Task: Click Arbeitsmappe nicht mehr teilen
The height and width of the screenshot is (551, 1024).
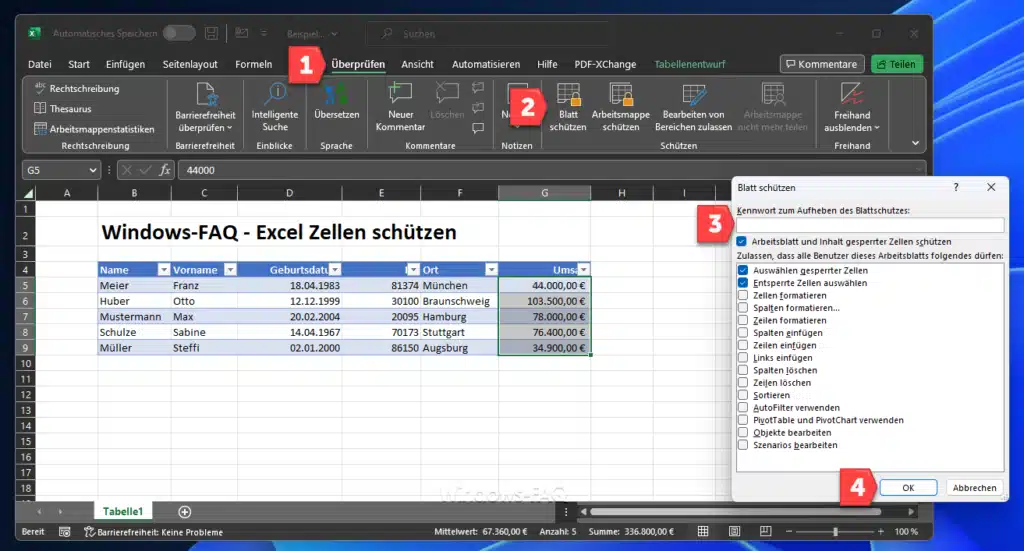Action: pyautogui.click(x=773, y=108)
